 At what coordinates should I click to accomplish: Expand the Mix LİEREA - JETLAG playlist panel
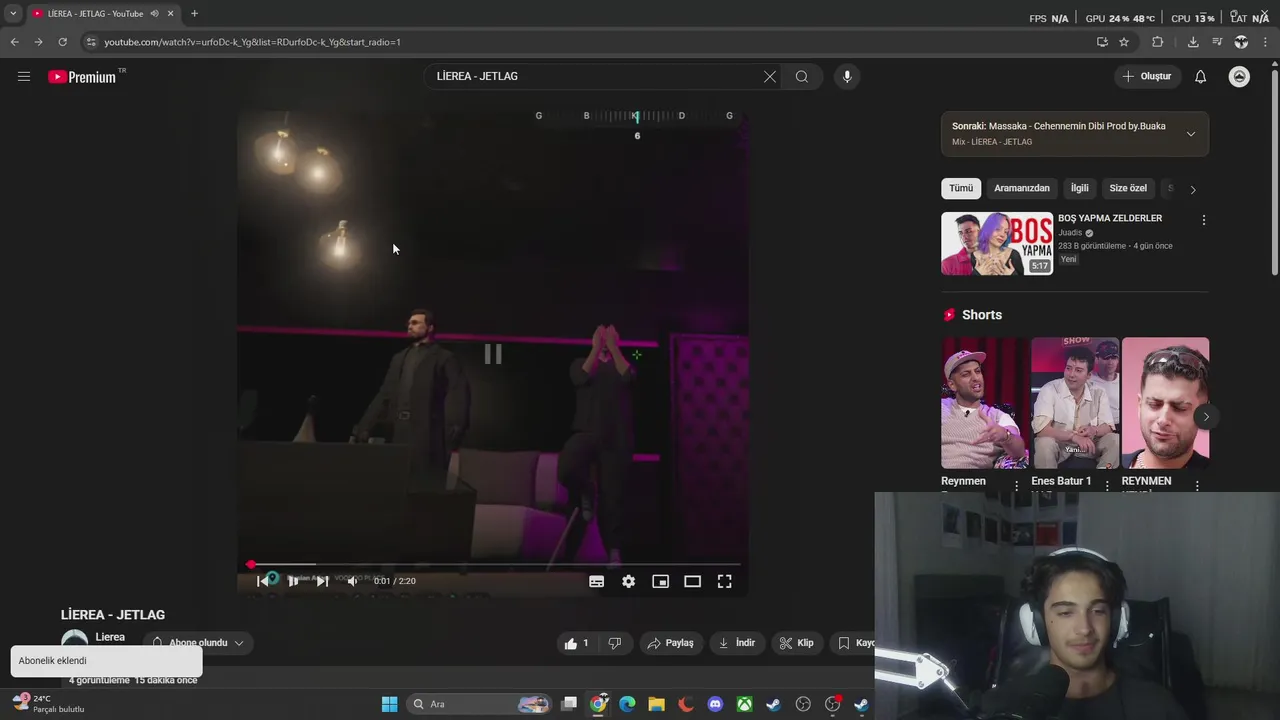coord(1191,134)
